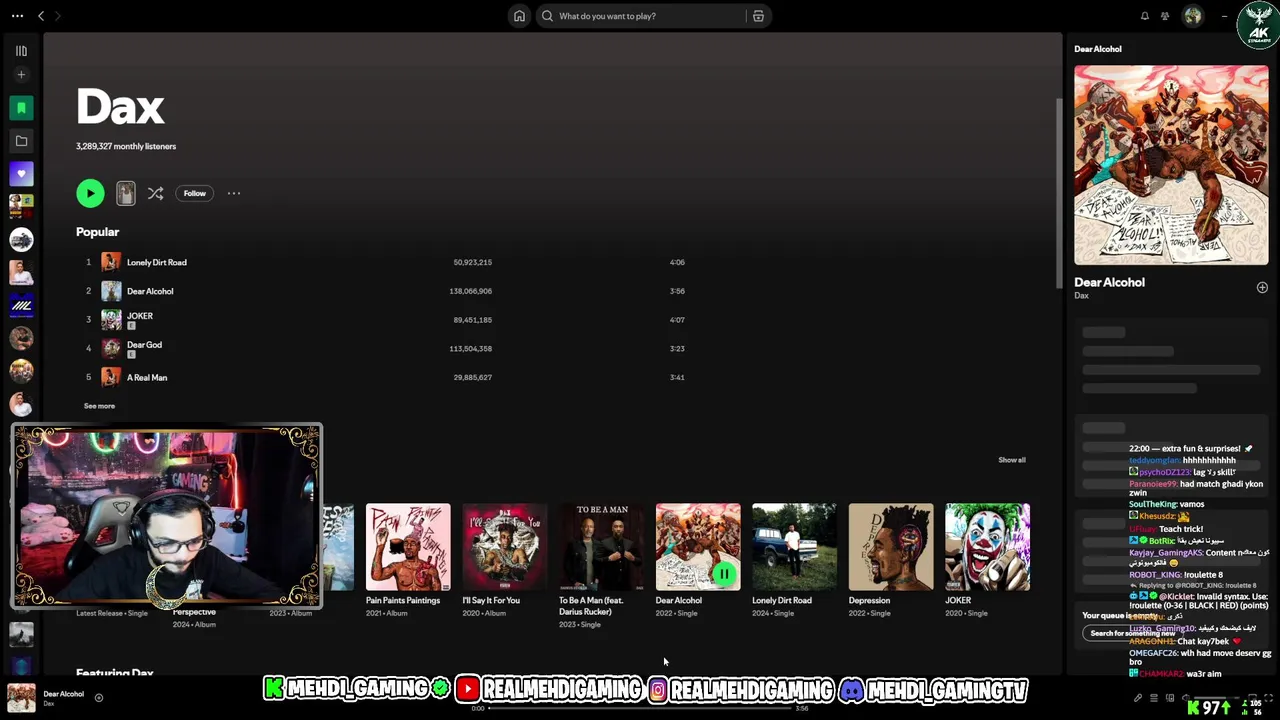Open Your Episodes green bookmark
1280x720 pixels.
click(21, 108)
